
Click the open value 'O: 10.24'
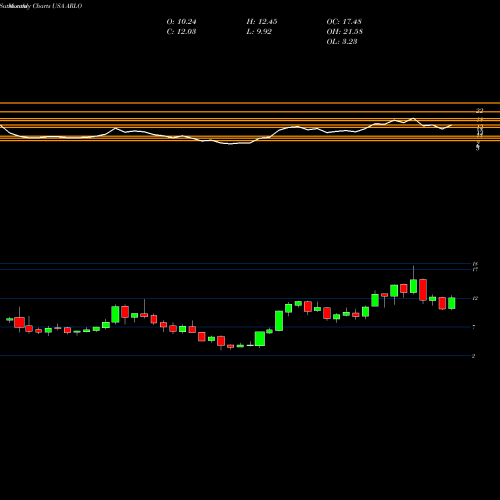point(181,22)
